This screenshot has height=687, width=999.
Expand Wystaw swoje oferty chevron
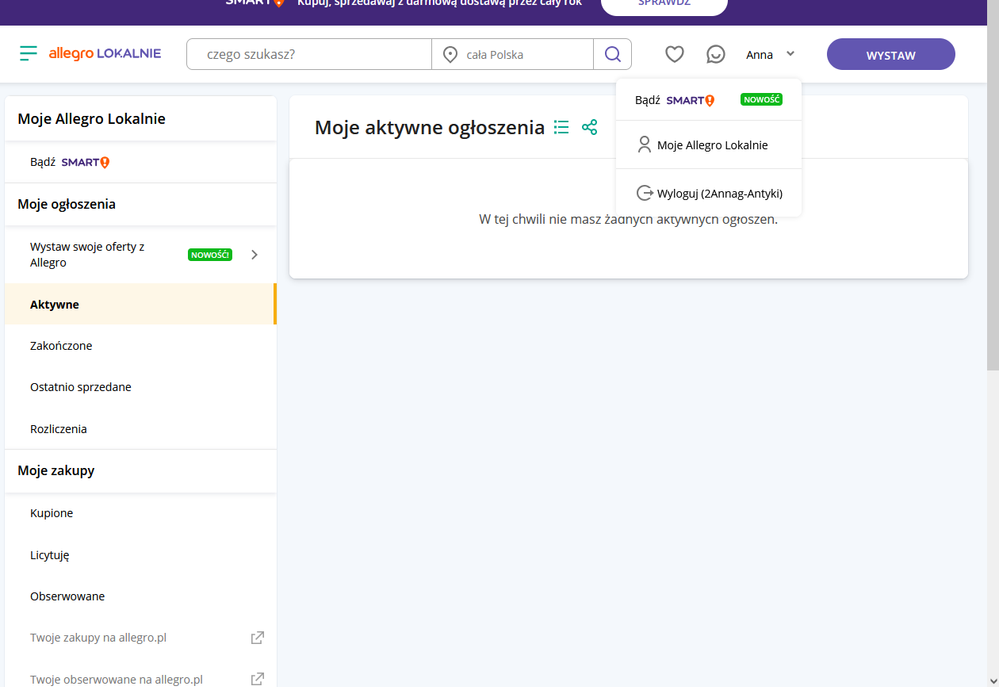click(x=254, y=254)
